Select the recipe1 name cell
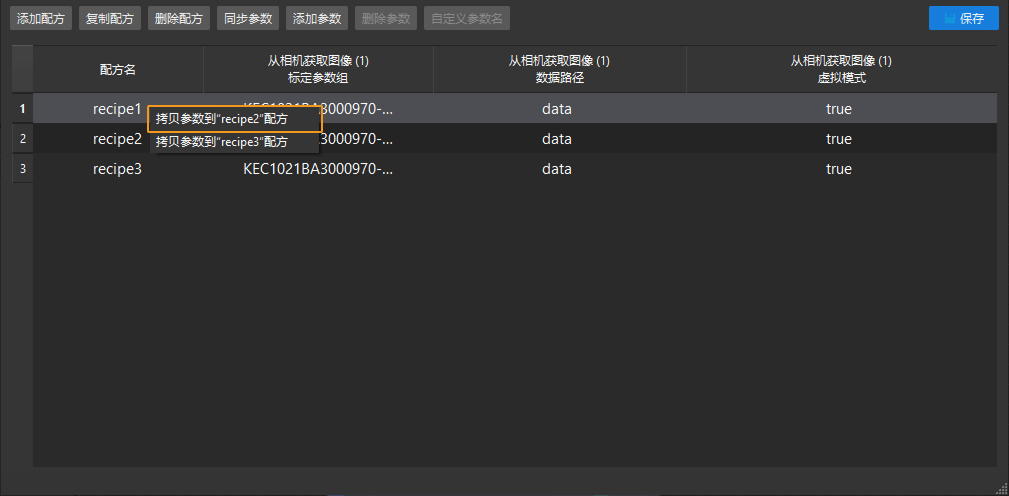Screen dimensions: 1009x496 (x=118, y=109)
